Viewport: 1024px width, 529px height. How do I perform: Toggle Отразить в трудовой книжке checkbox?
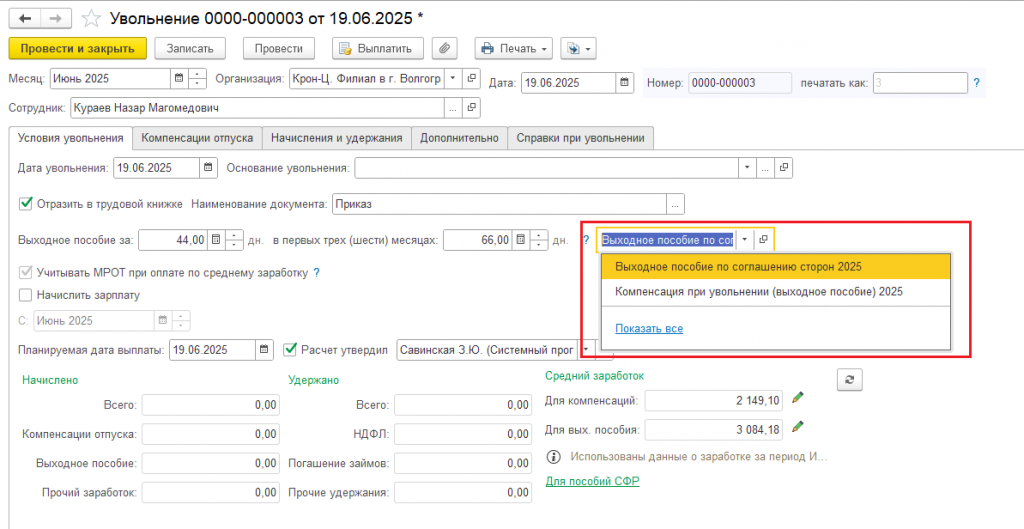pos(26,204)
